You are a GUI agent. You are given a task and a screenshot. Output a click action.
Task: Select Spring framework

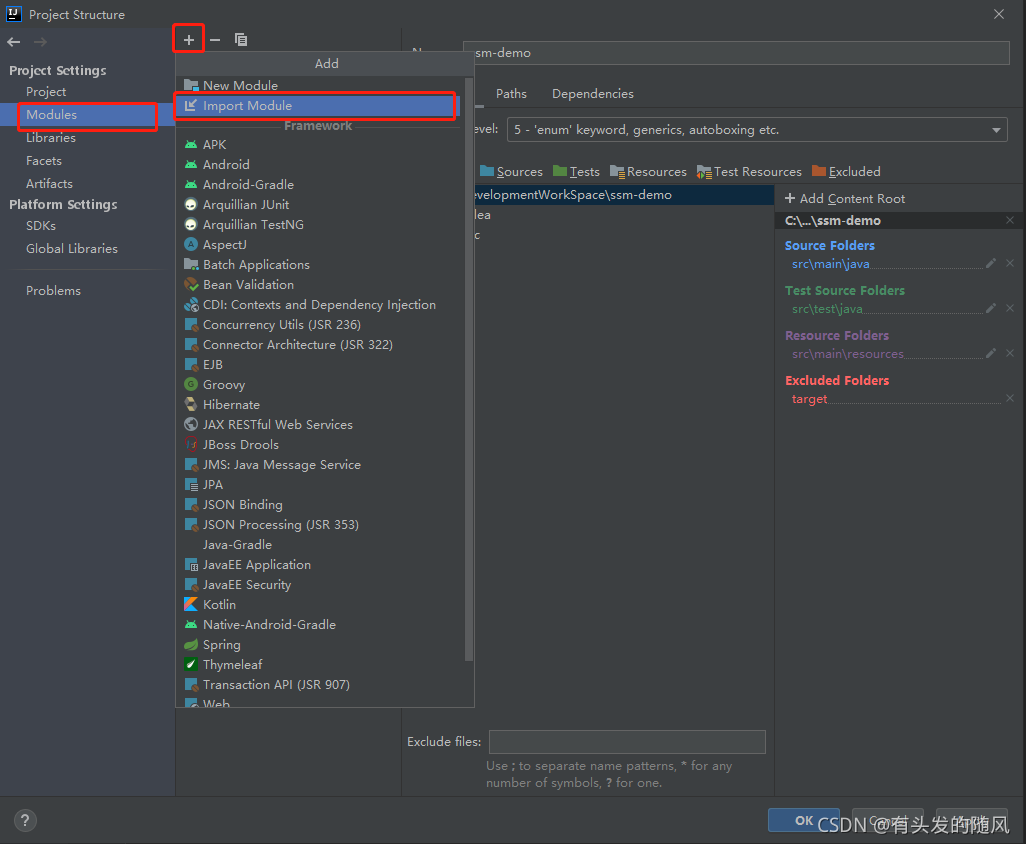point(321,645)
